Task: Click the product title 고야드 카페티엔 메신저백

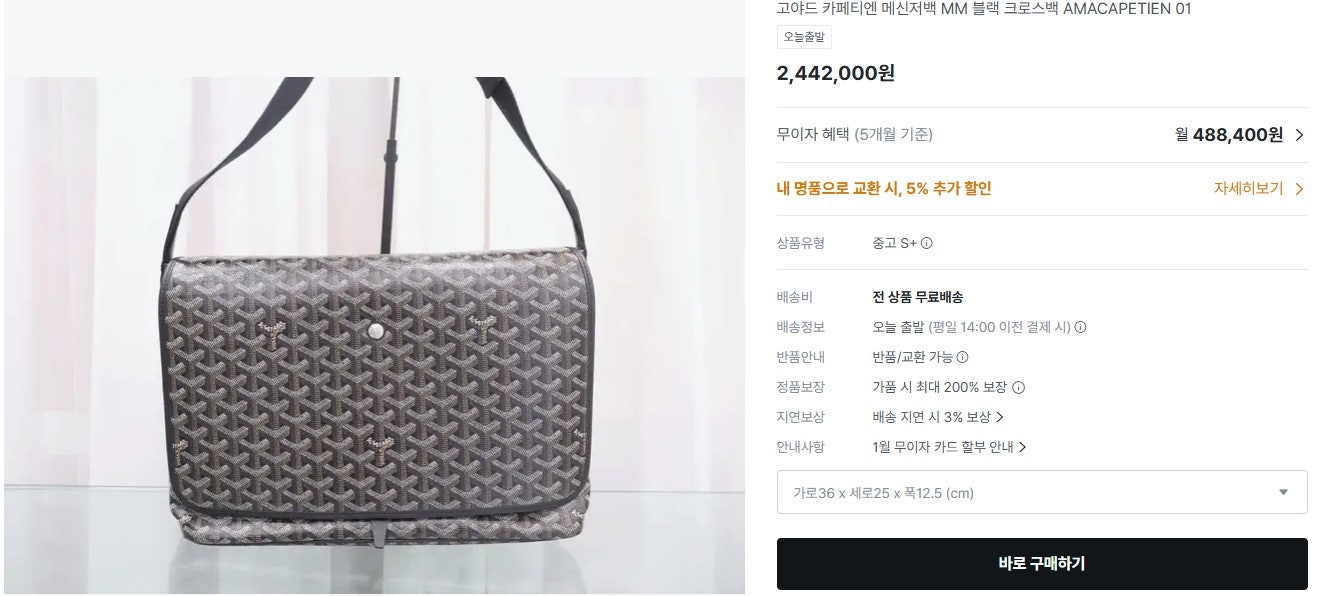Action: click(983, 9)
